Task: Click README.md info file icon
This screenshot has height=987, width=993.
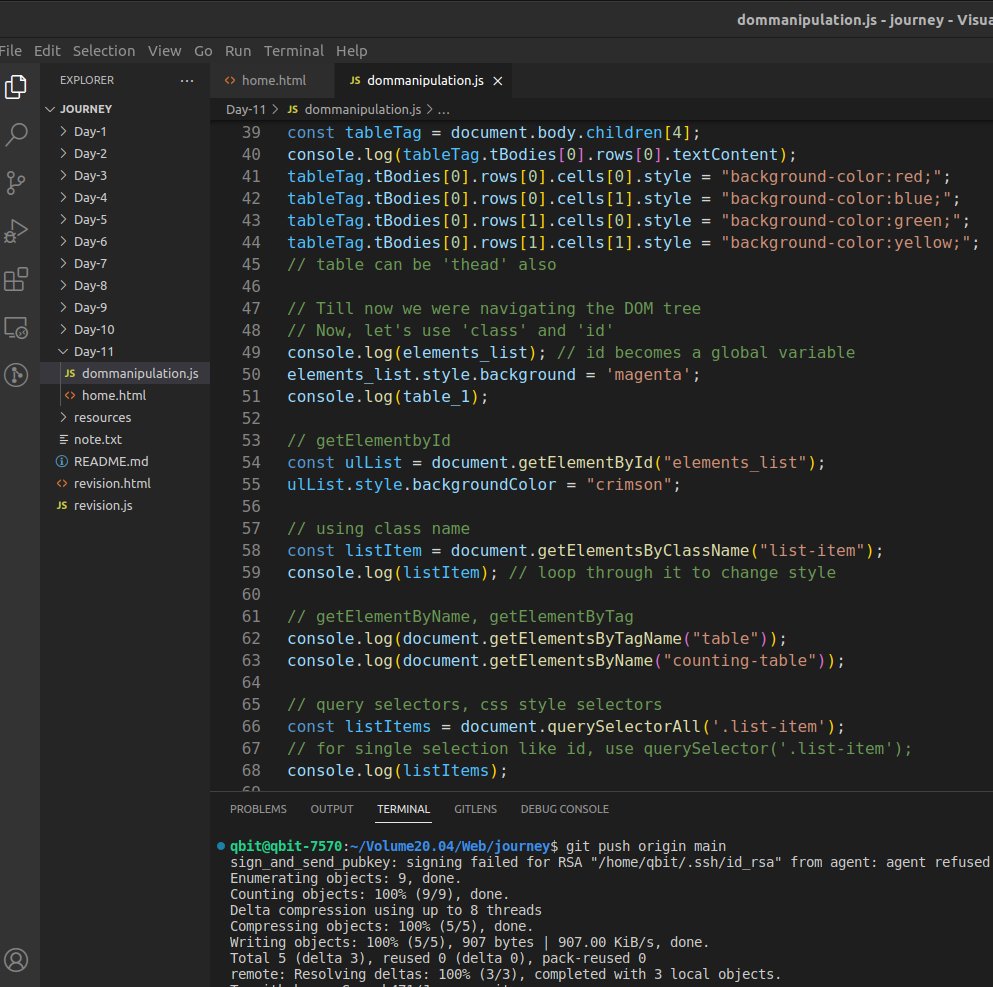Action: (62, 462)
